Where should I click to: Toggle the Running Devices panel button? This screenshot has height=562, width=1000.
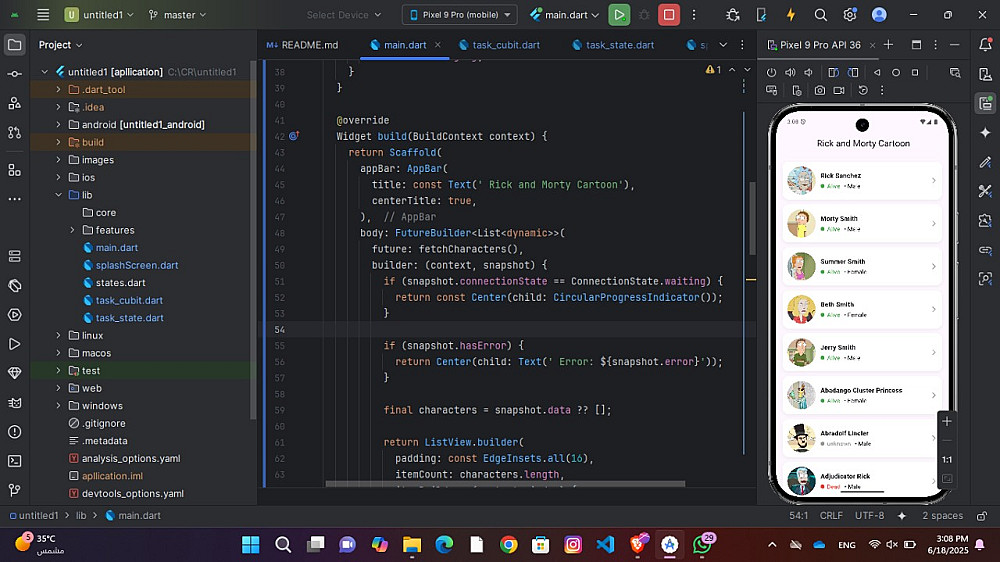pyautogui.click(x=985, y=103)
